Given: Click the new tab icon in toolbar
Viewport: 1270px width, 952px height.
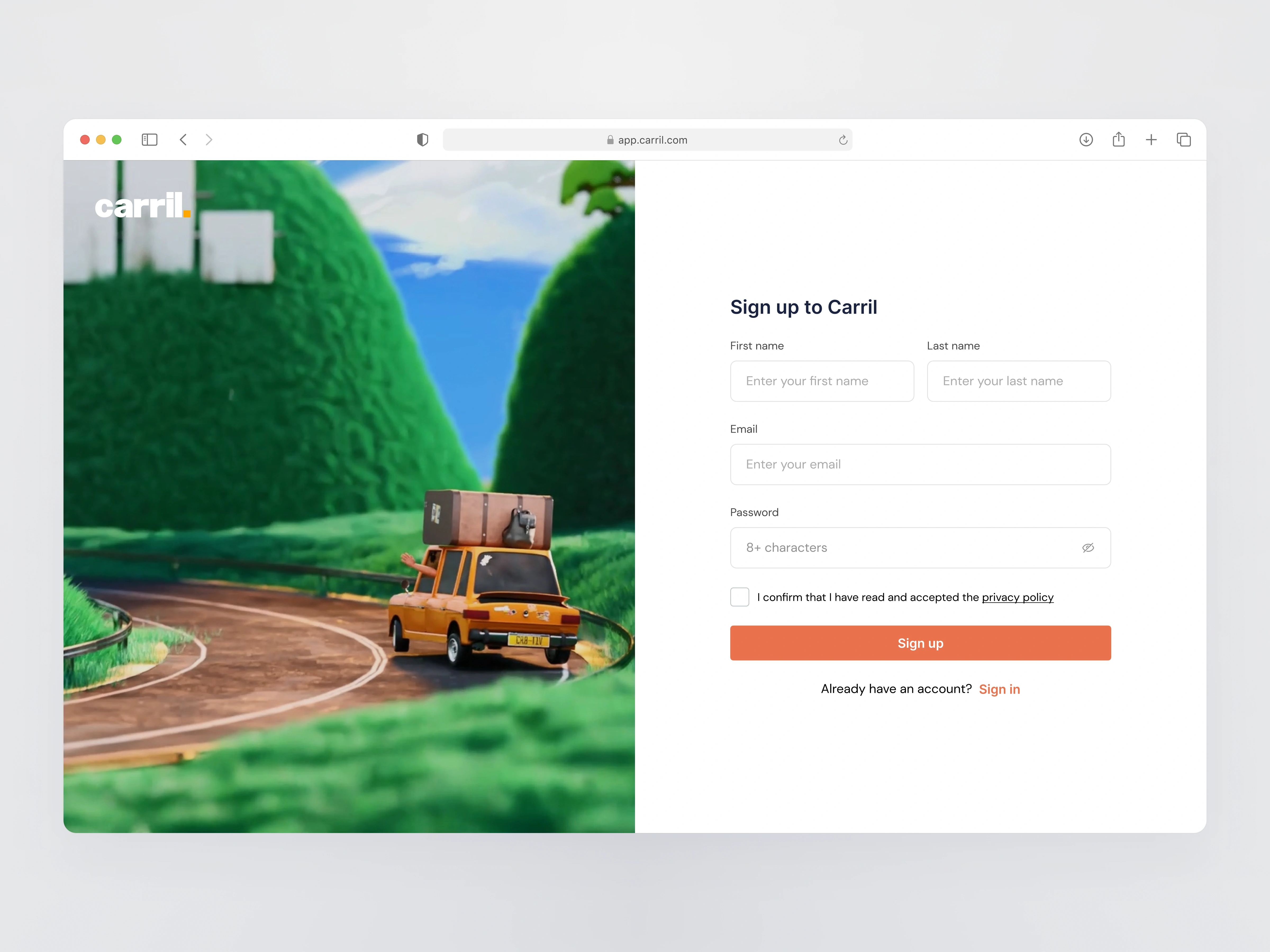Looking at the screenshot, I should [1152, 139].
